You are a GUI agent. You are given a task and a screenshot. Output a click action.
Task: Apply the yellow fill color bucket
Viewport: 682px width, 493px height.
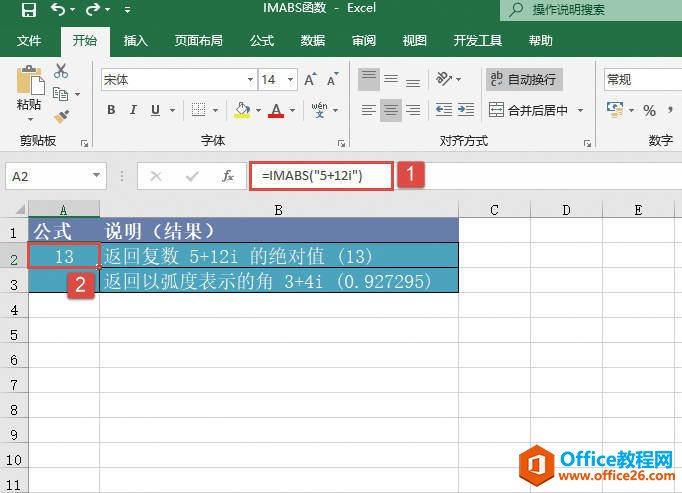click(242, 110)
